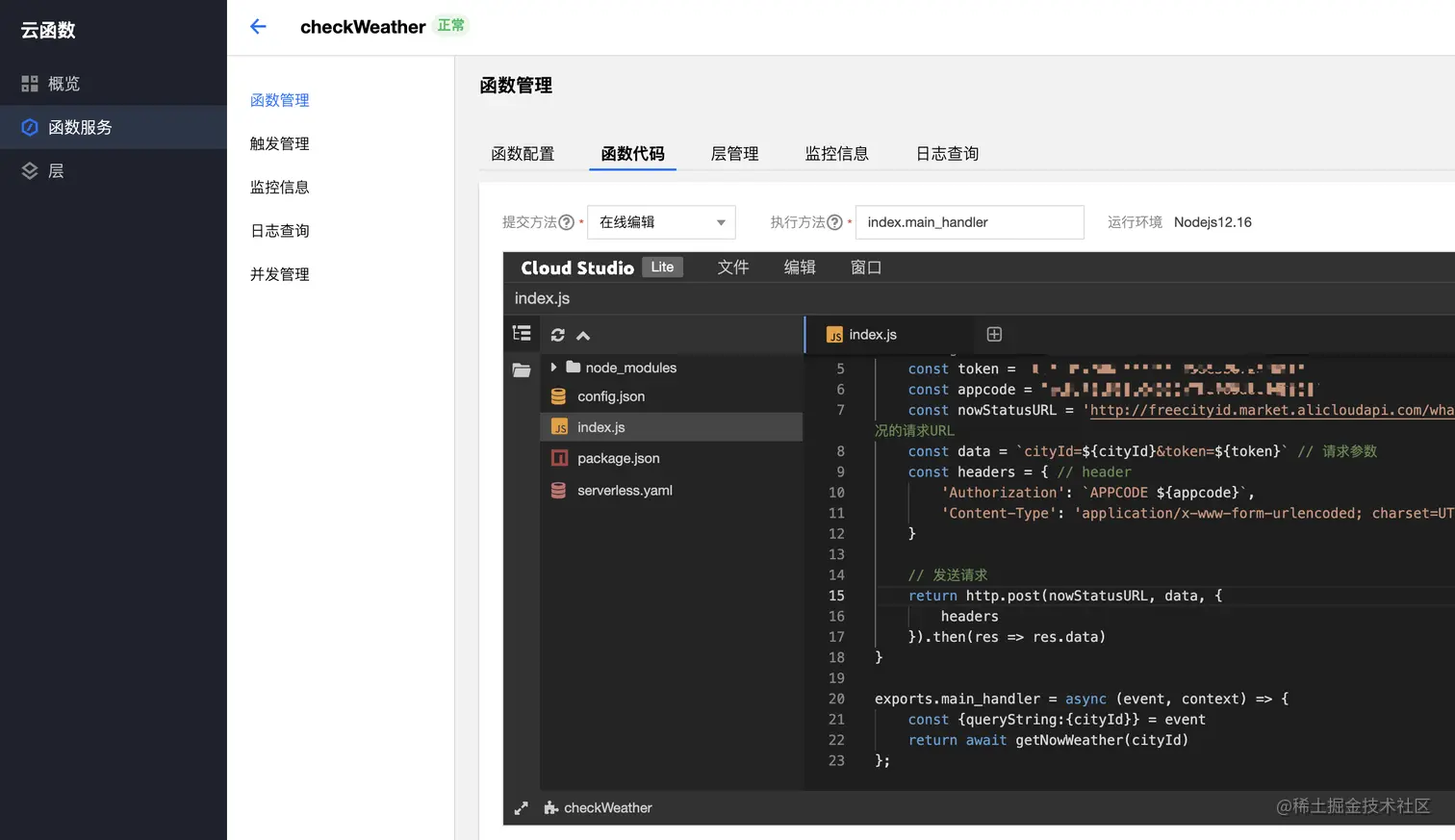Click the '// 发送请求' comment line
1455x840 pixels.
[948, 575]
